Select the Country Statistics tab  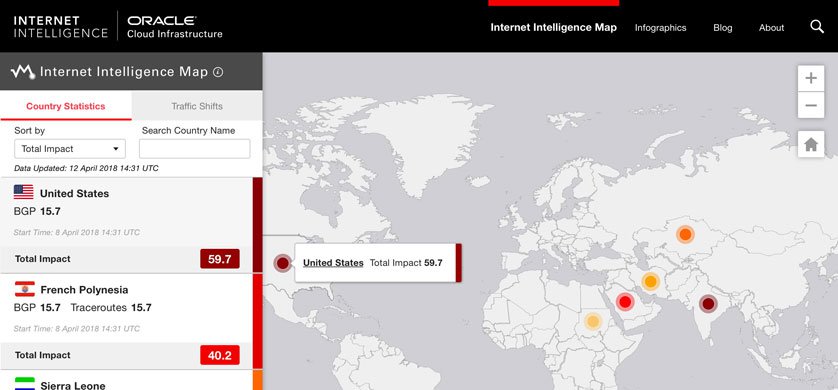tap(66, 106)
